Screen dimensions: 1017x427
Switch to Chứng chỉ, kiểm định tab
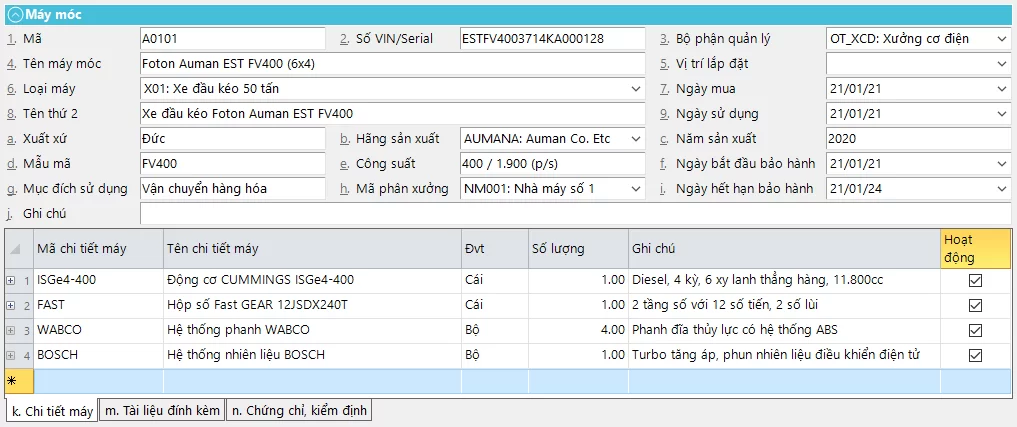299,411
